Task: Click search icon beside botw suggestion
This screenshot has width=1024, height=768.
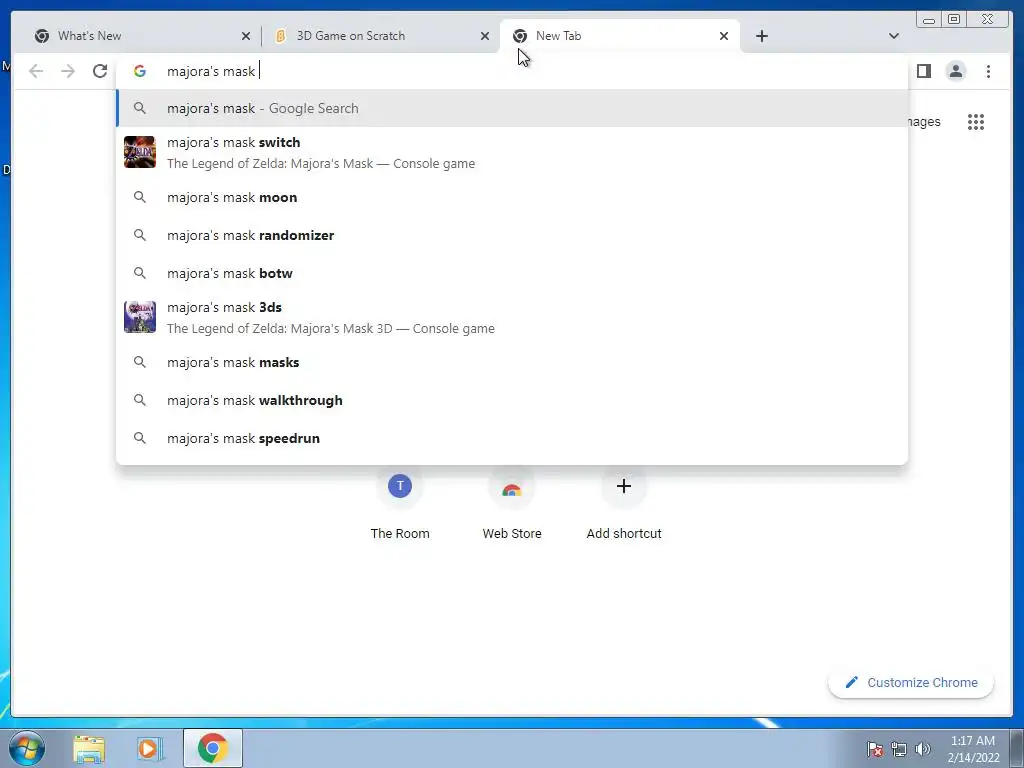Action: coord(140,273)
